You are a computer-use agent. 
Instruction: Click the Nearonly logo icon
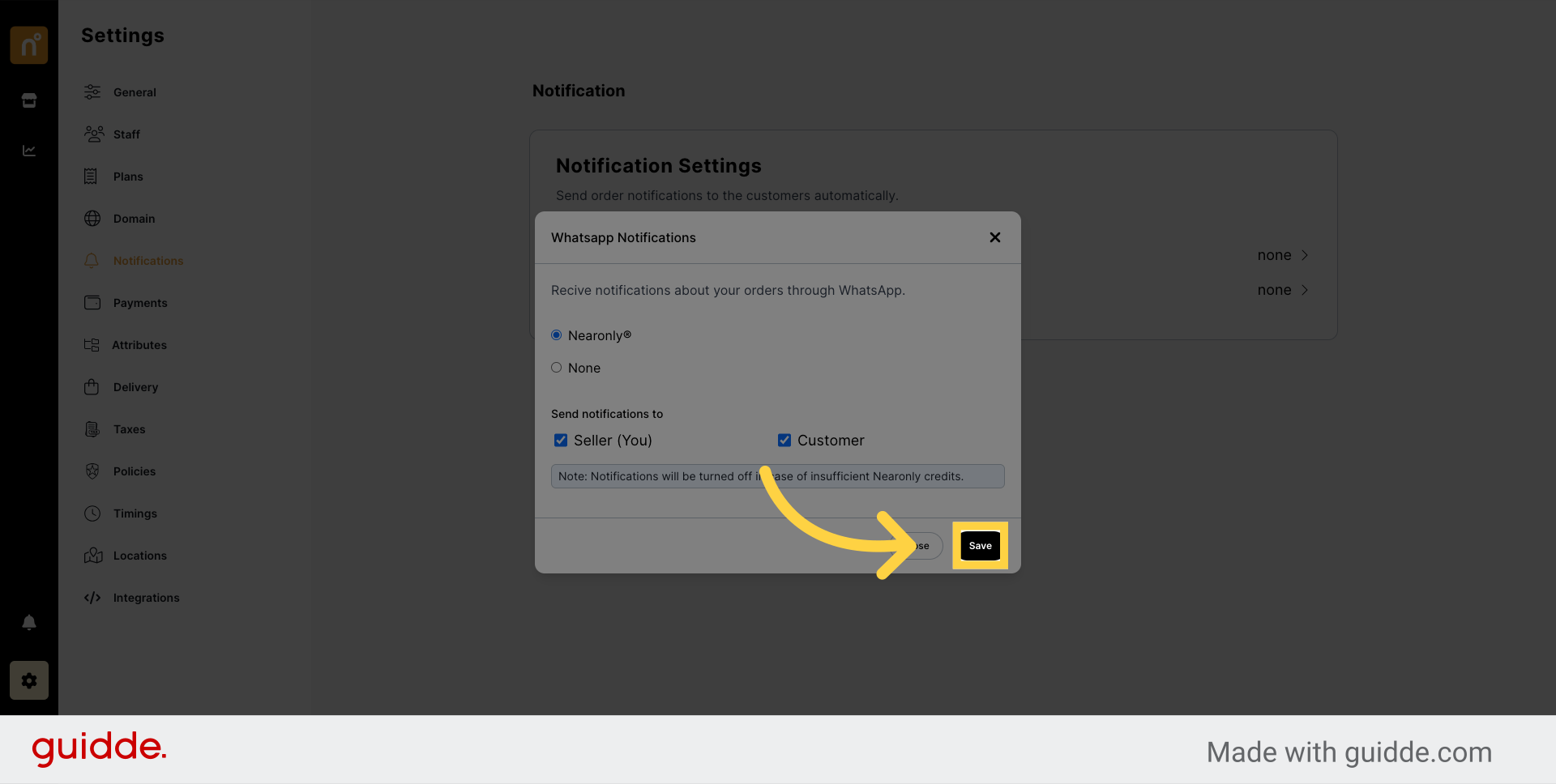pos(29,45)
